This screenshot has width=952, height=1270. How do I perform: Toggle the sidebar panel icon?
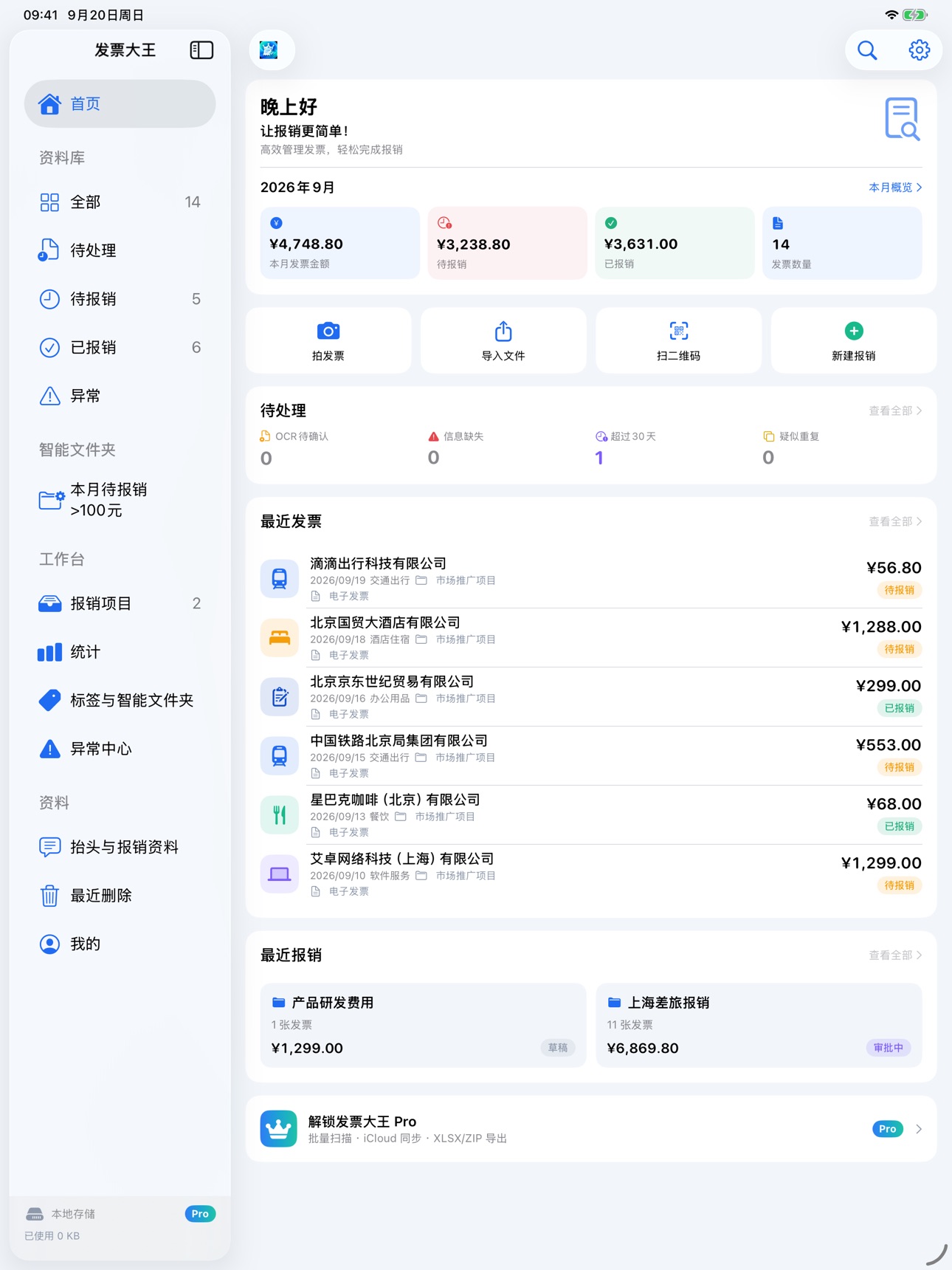(x=201, y=50)
